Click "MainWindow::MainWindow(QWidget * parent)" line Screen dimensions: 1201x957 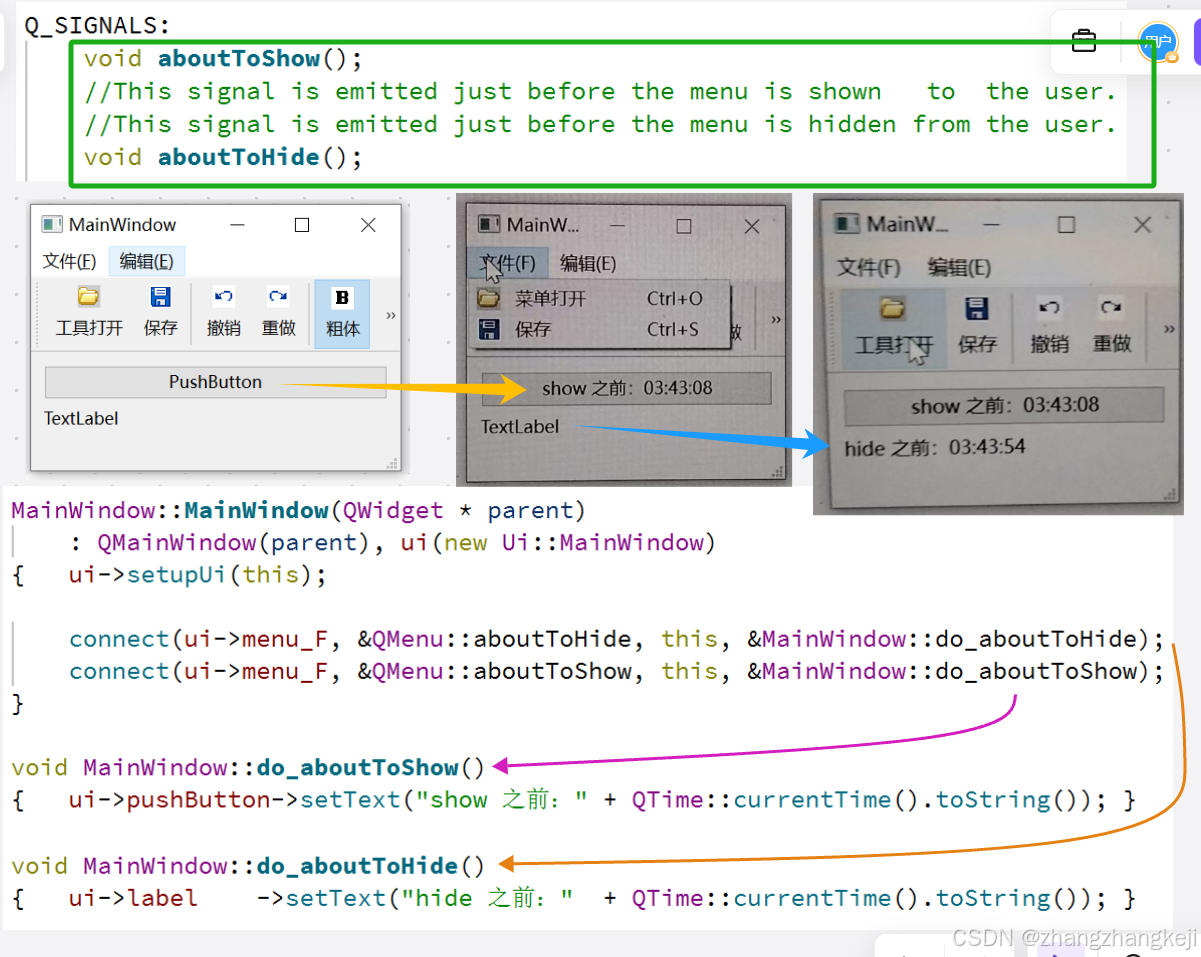[299, 511]
